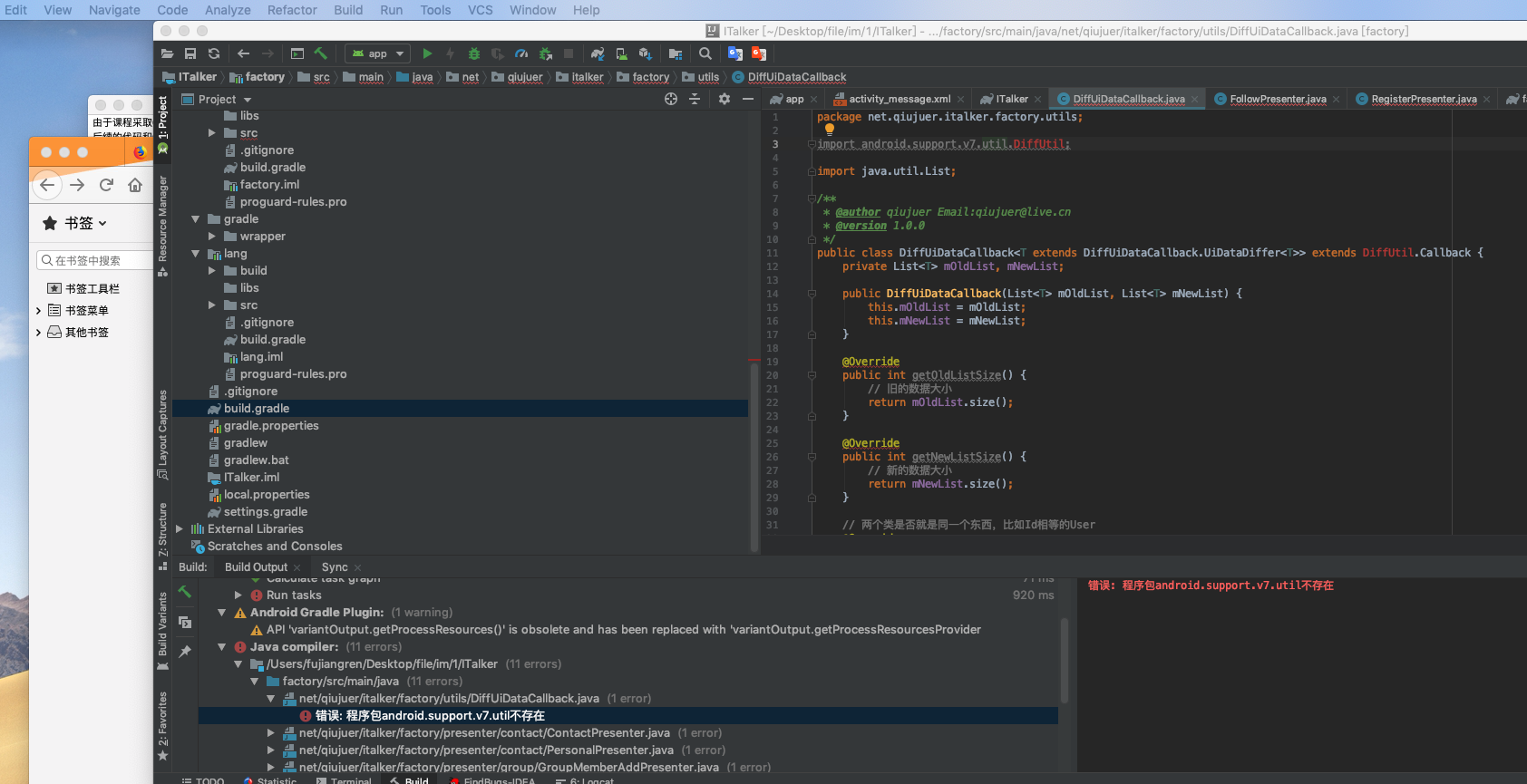Toggle the pin icon in Build panel

[185, 651]
